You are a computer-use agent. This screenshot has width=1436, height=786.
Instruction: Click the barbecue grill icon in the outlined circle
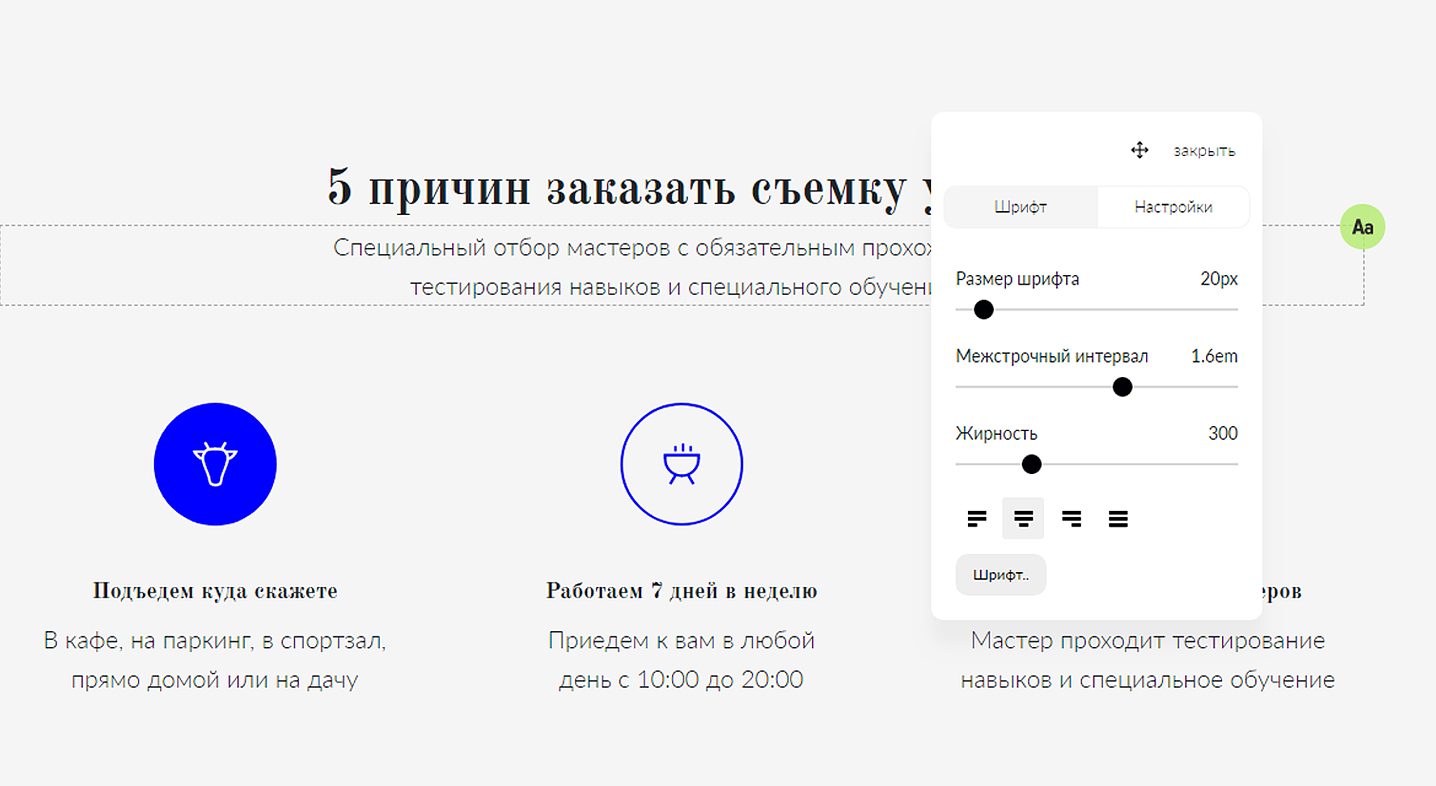(x=682, y=464)
